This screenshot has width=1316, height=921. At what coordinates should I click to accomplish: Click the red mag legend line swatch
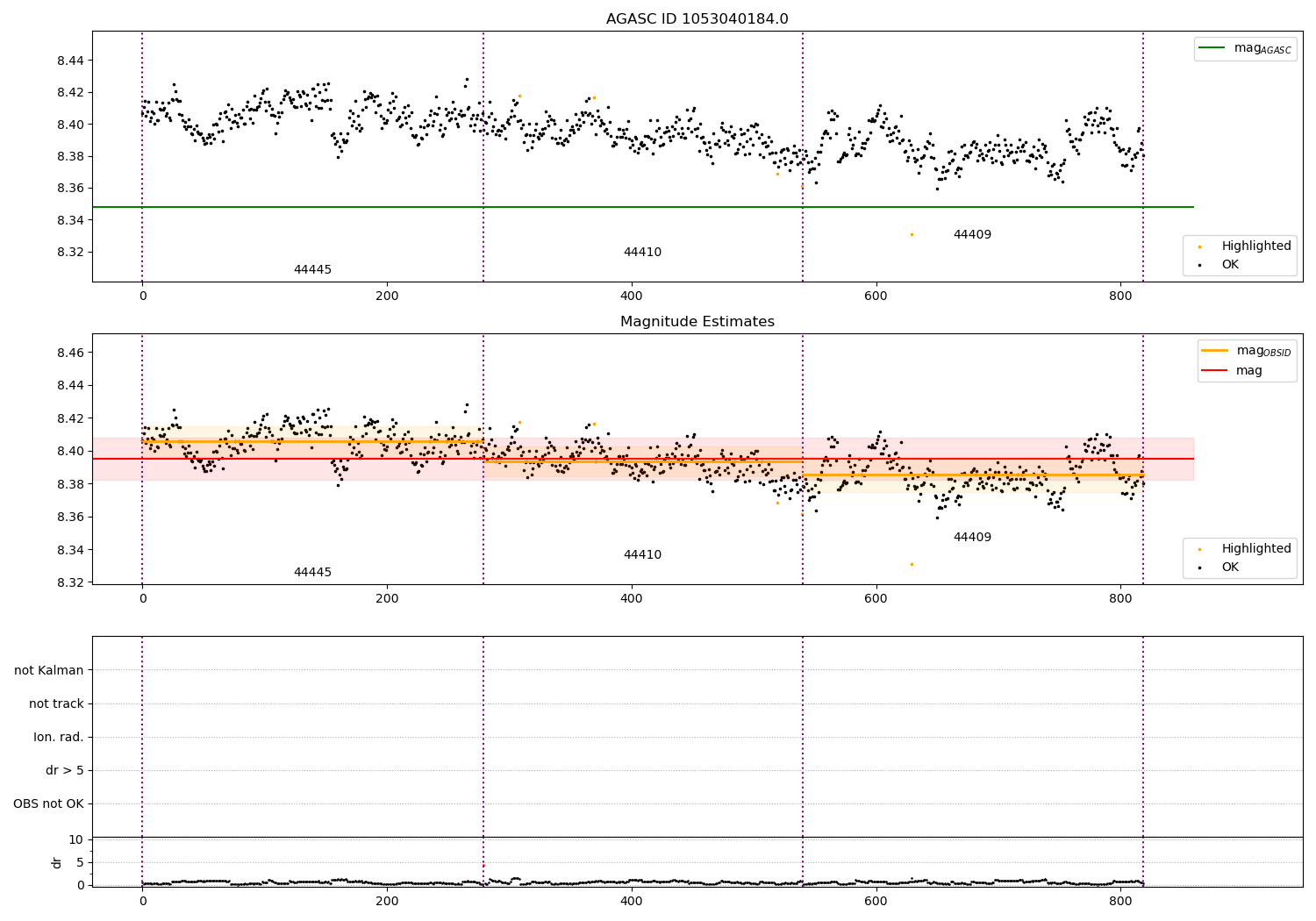point(1215,371)
